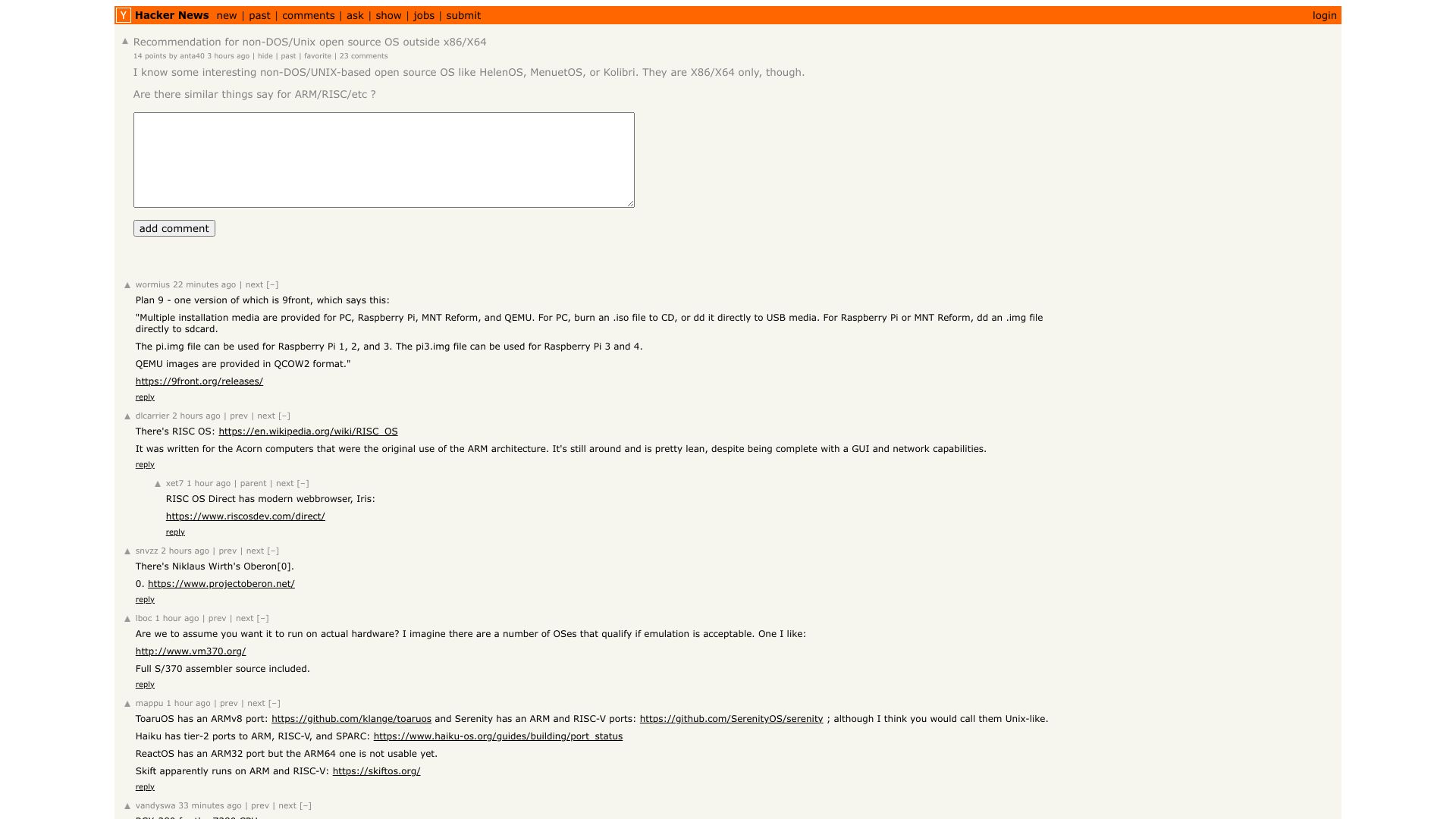Open the projectoberon.net link
The width and height of the screenshot is (1456, 819).
221,584
